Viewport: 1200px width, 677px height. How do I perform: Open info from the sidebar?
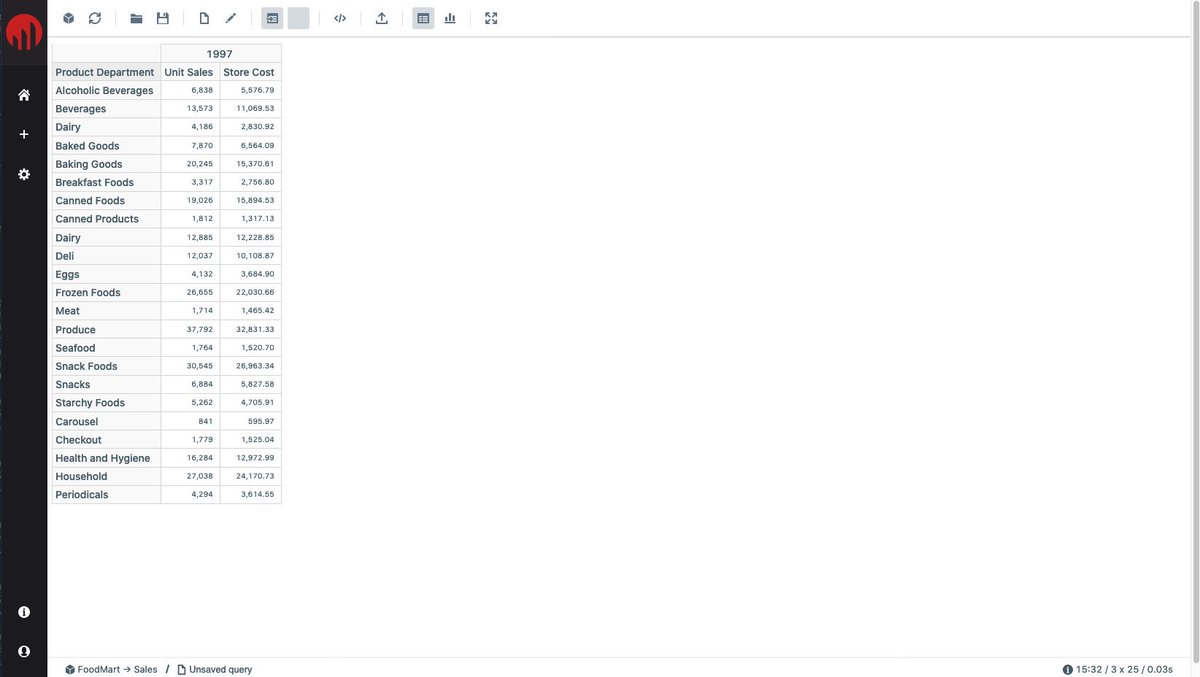pyautogui.click(x=24, y=612)
